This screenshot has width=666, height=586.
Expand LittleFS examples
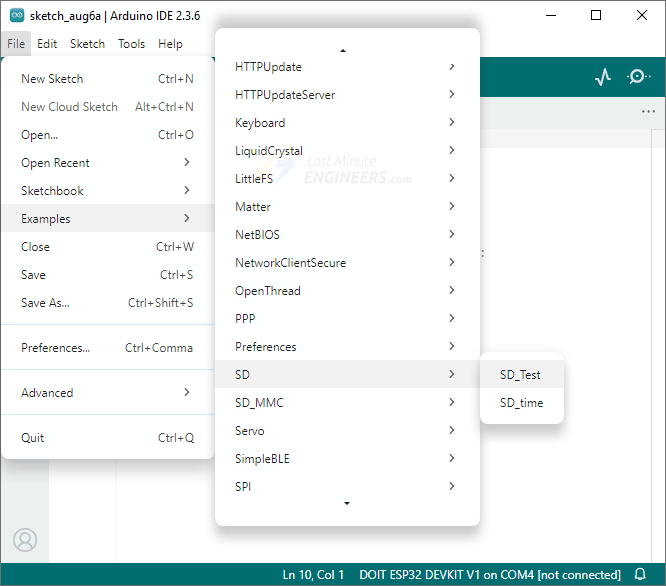point(347,179)
